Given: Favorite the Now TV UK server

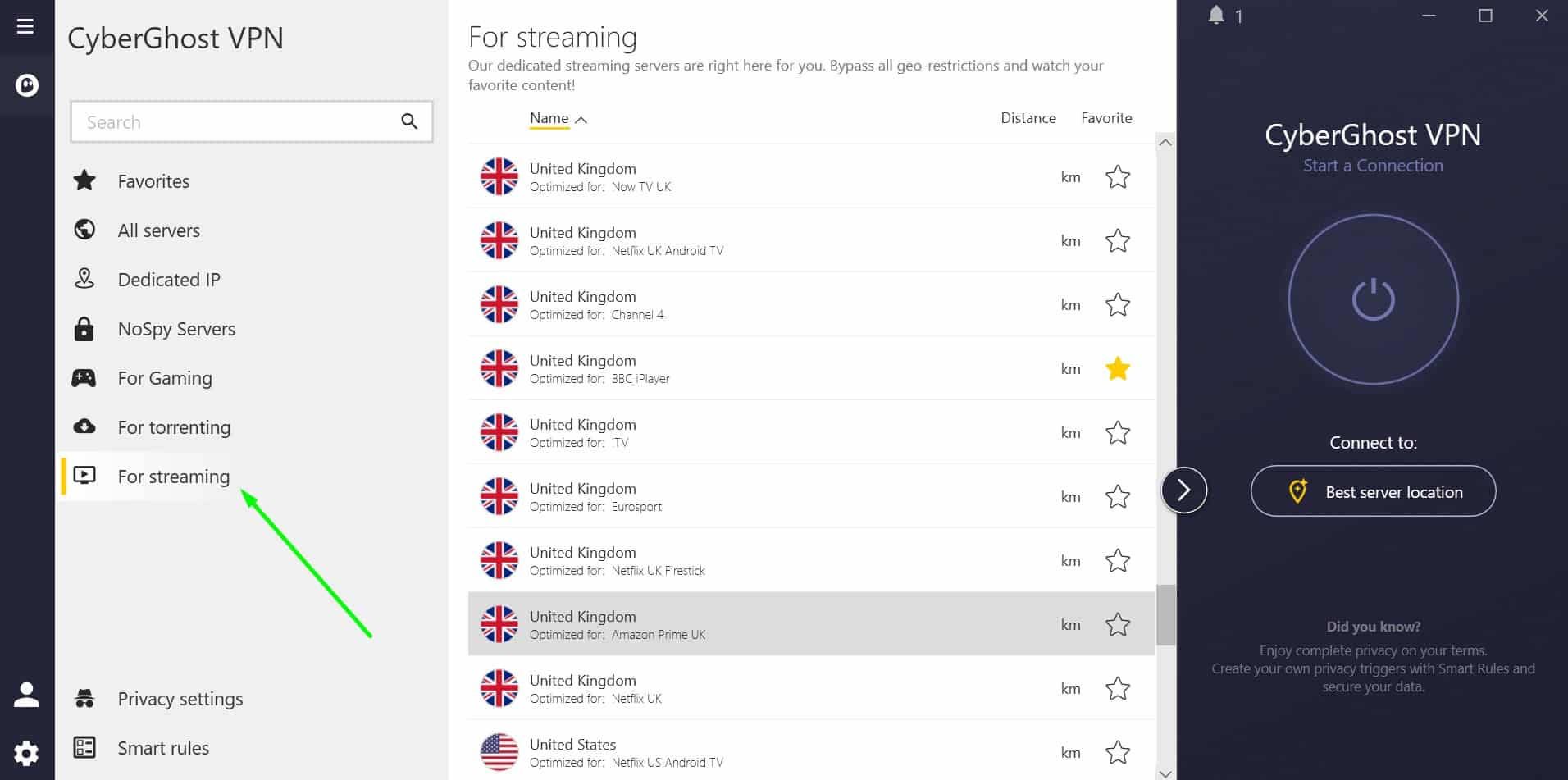Looking at the screenshot, I should (1118, 177).
